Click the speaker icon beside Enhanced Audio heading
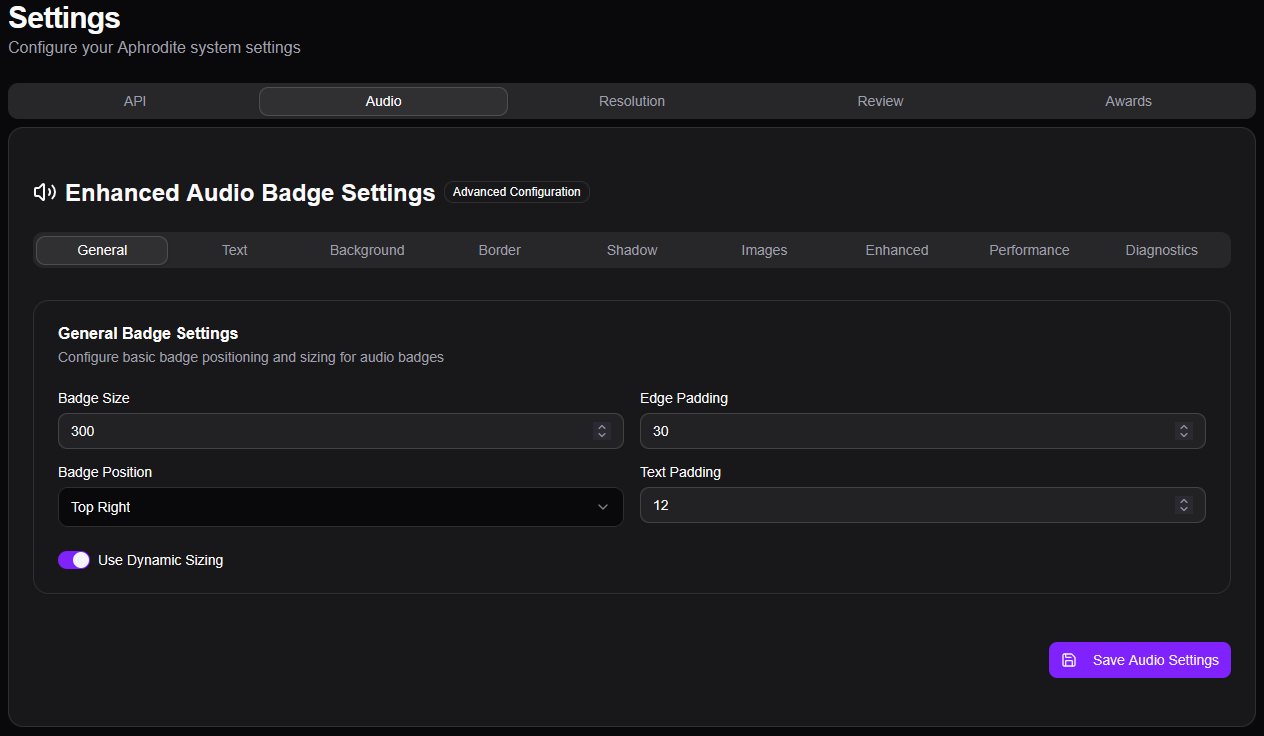 [x=44, y=192]
